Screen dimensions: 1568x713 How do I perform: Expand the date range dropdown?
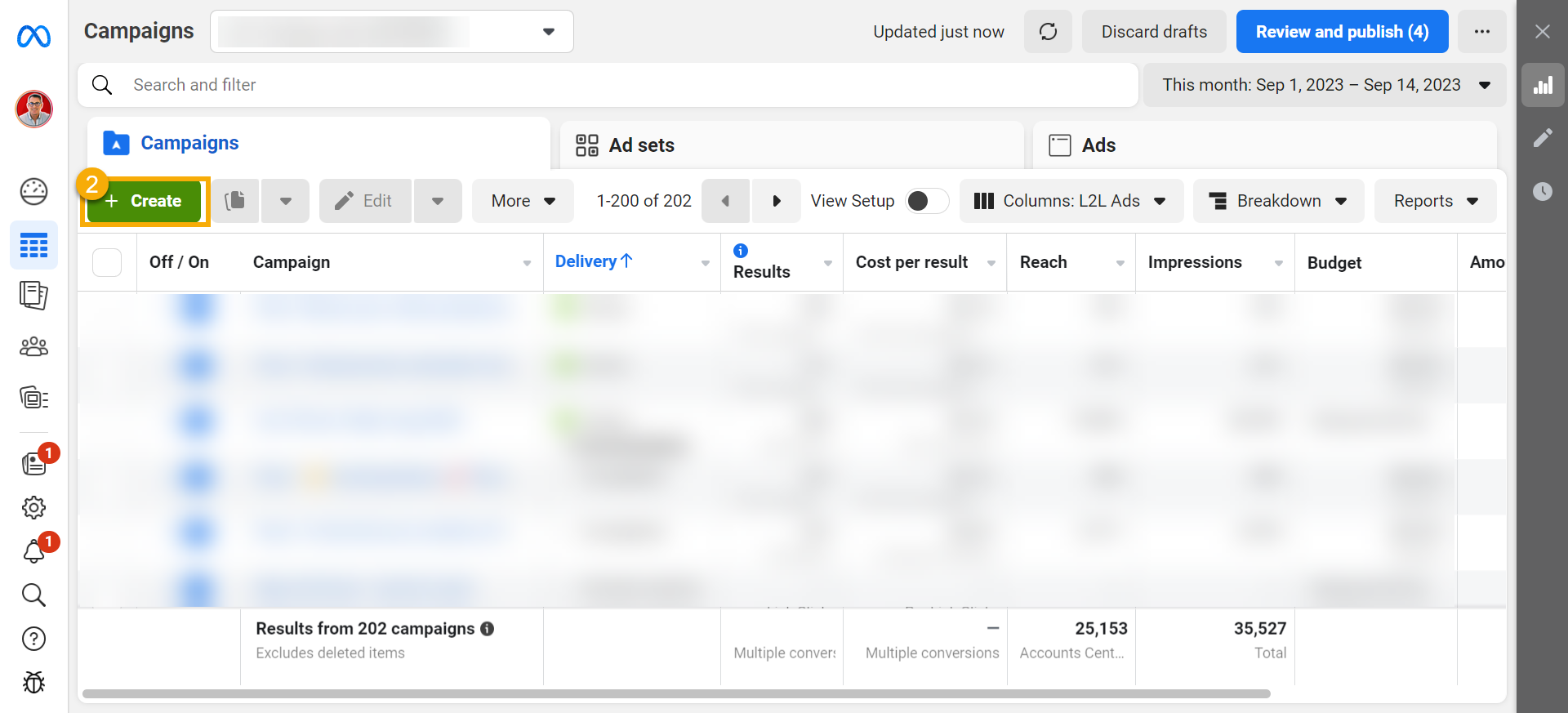tap(1324, 85)
